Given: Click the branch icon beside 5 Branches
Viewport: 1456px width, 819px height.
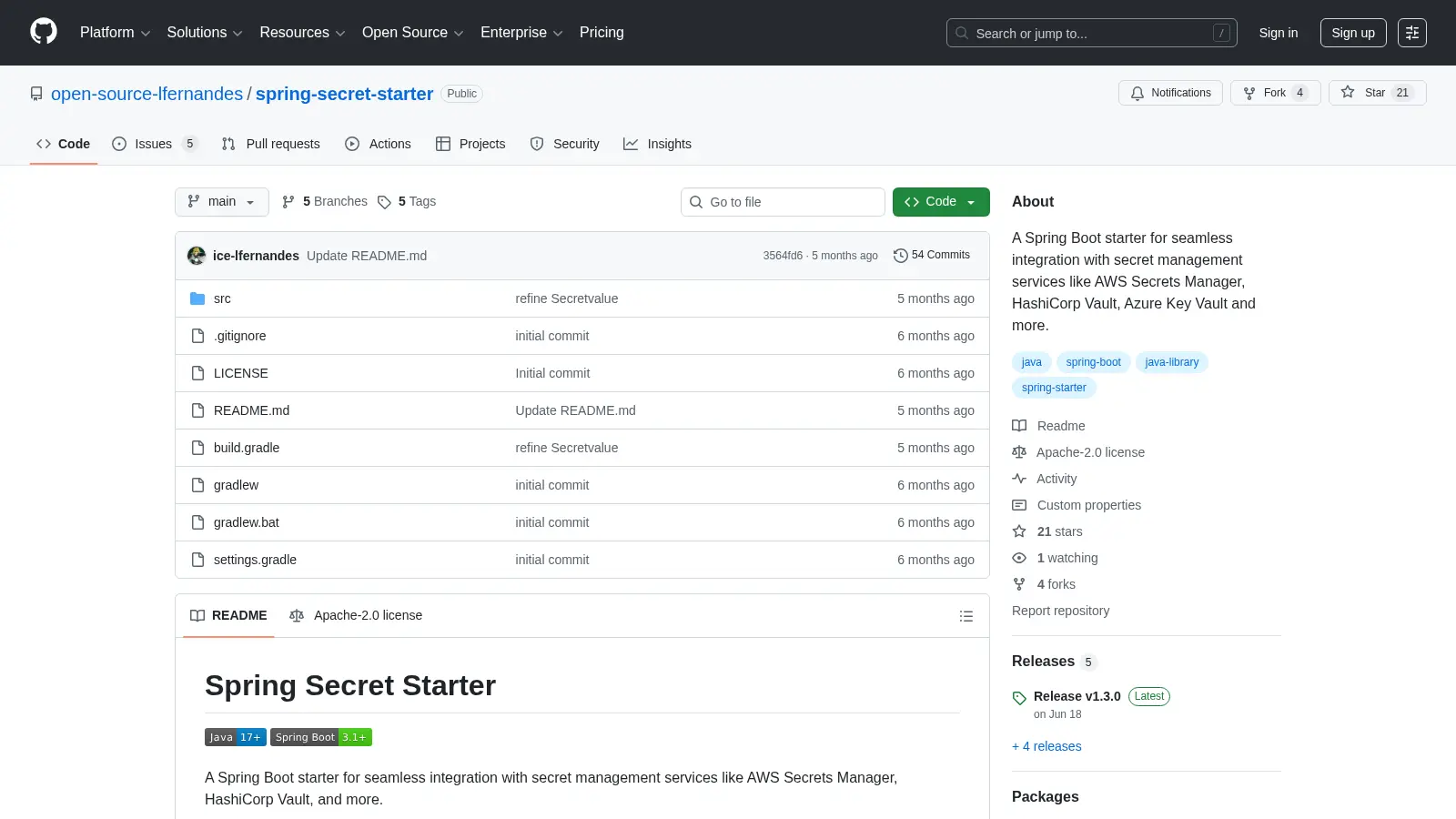Looking at the screenshot, I should coord(288,201).
